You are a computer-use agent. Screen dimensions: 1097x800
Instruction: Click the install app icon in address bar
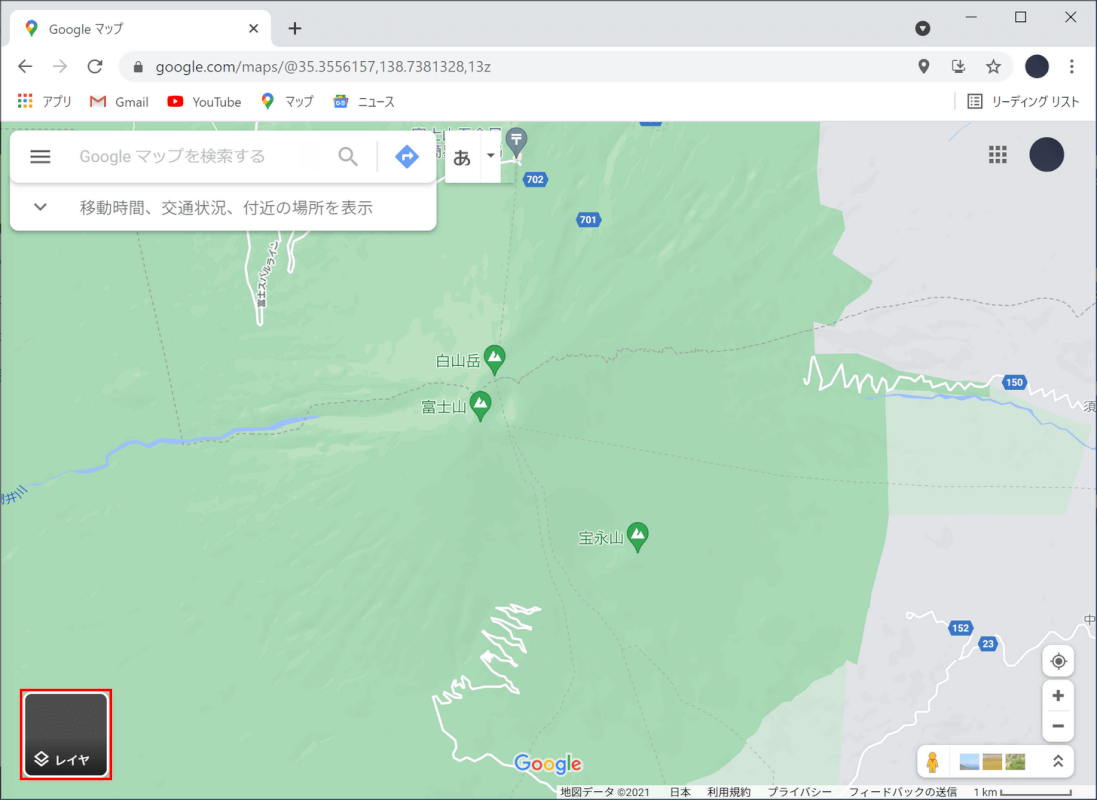tap(958, 66)
